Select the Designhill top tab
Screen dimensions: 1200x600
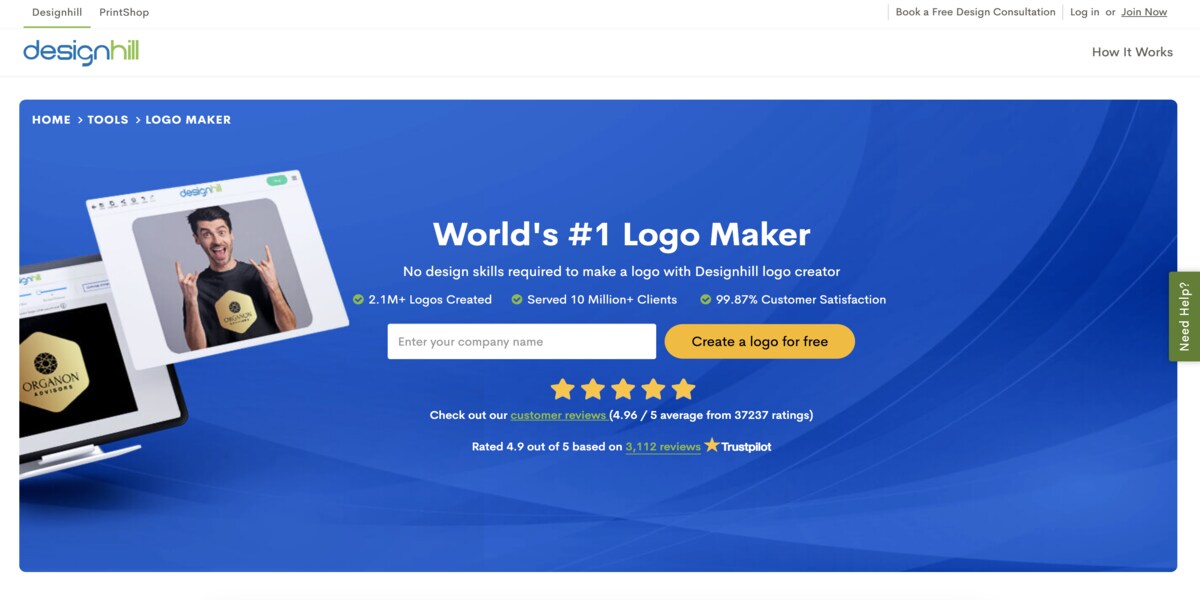click(x=57, y=12)
